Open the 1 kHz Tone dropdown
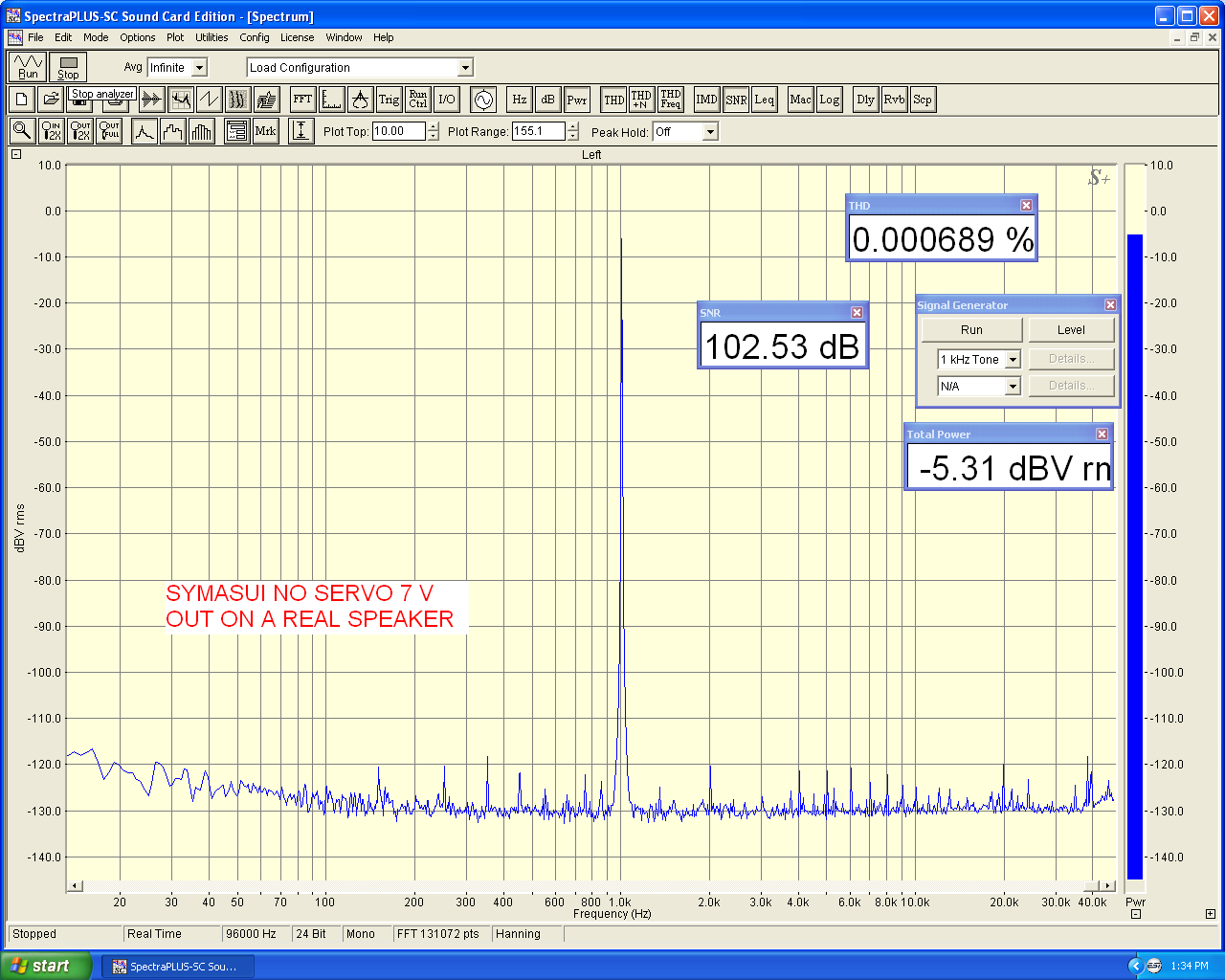Screen dimensions: 1225x980 [1013, 360]
